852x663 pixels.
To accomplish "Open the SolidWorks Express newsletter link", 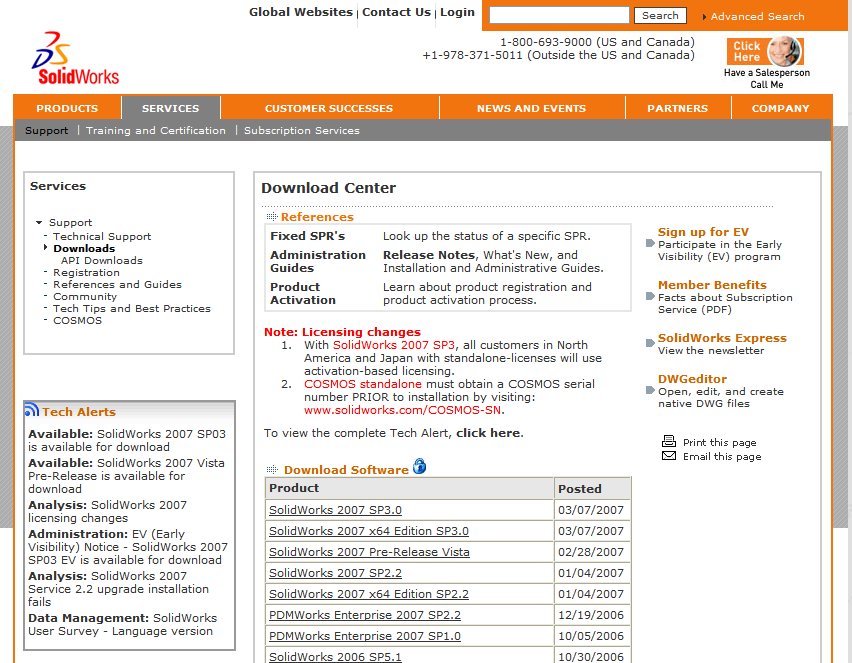I will tap(722, 338).
